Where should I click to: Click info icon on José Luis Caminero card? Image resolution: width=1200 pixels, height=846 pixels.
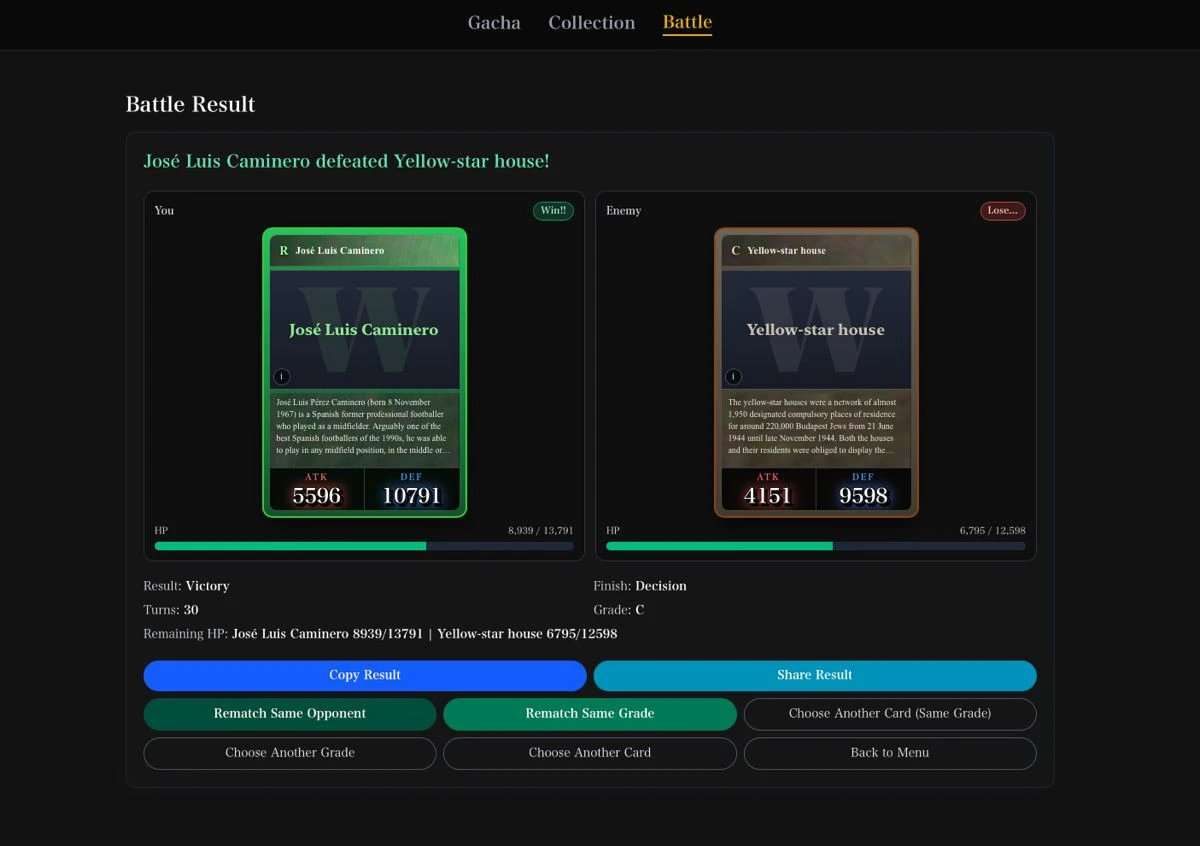[x=282, y=377]
